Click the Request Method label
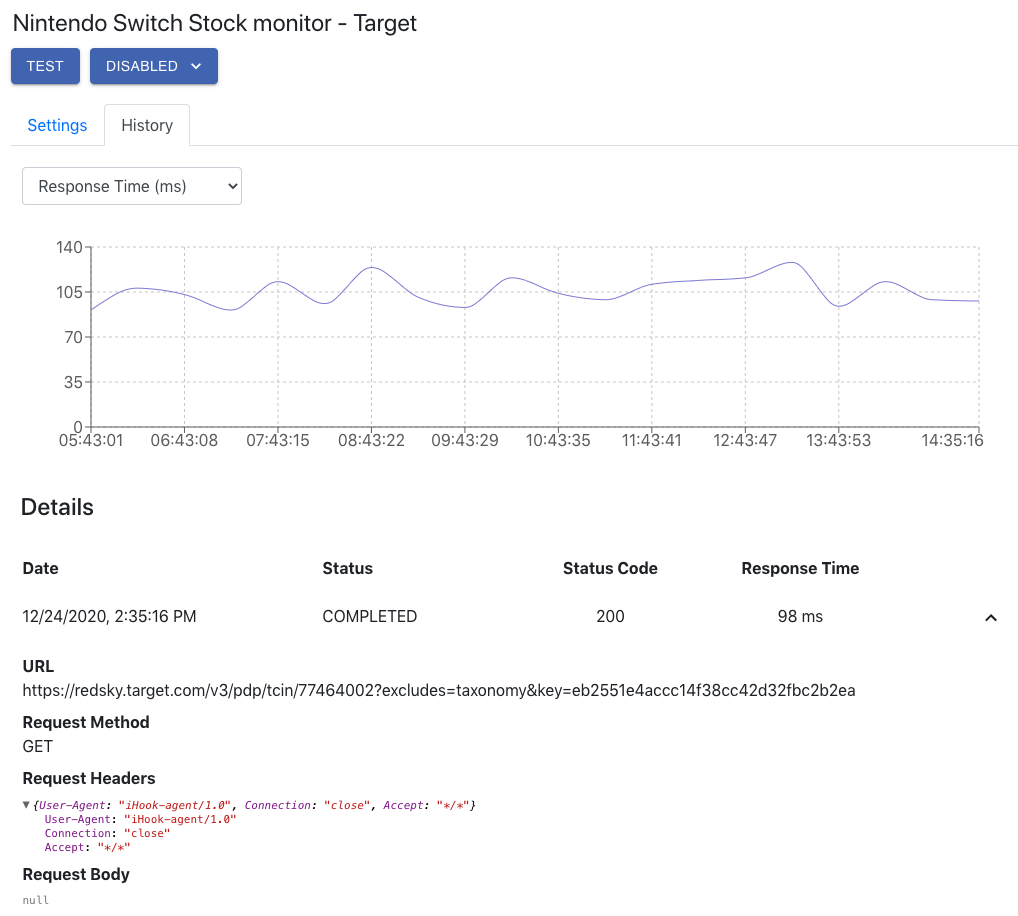Screen dimensions: 1018x916 coord(86,723)
